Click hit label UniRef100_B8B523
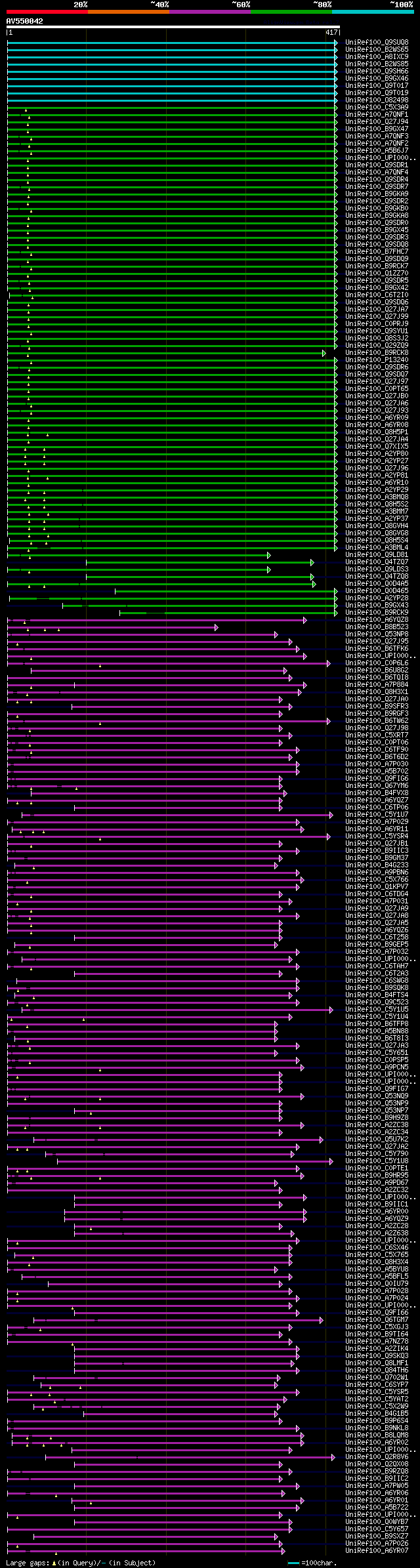Image resolution: width=420 pixels, height=1568 pixels. pyautogui.click(x=377, y=627)
